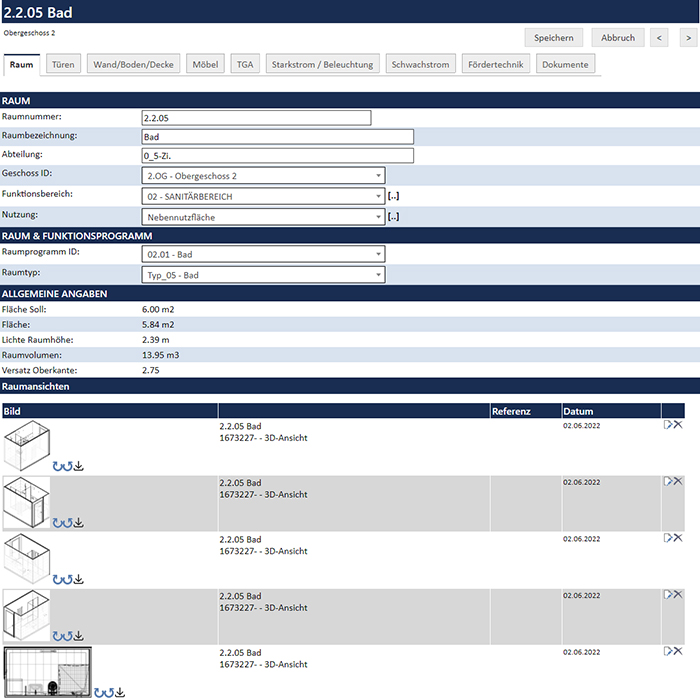Open the Raumprogramm ID dropdown

(x=263, y=254)
